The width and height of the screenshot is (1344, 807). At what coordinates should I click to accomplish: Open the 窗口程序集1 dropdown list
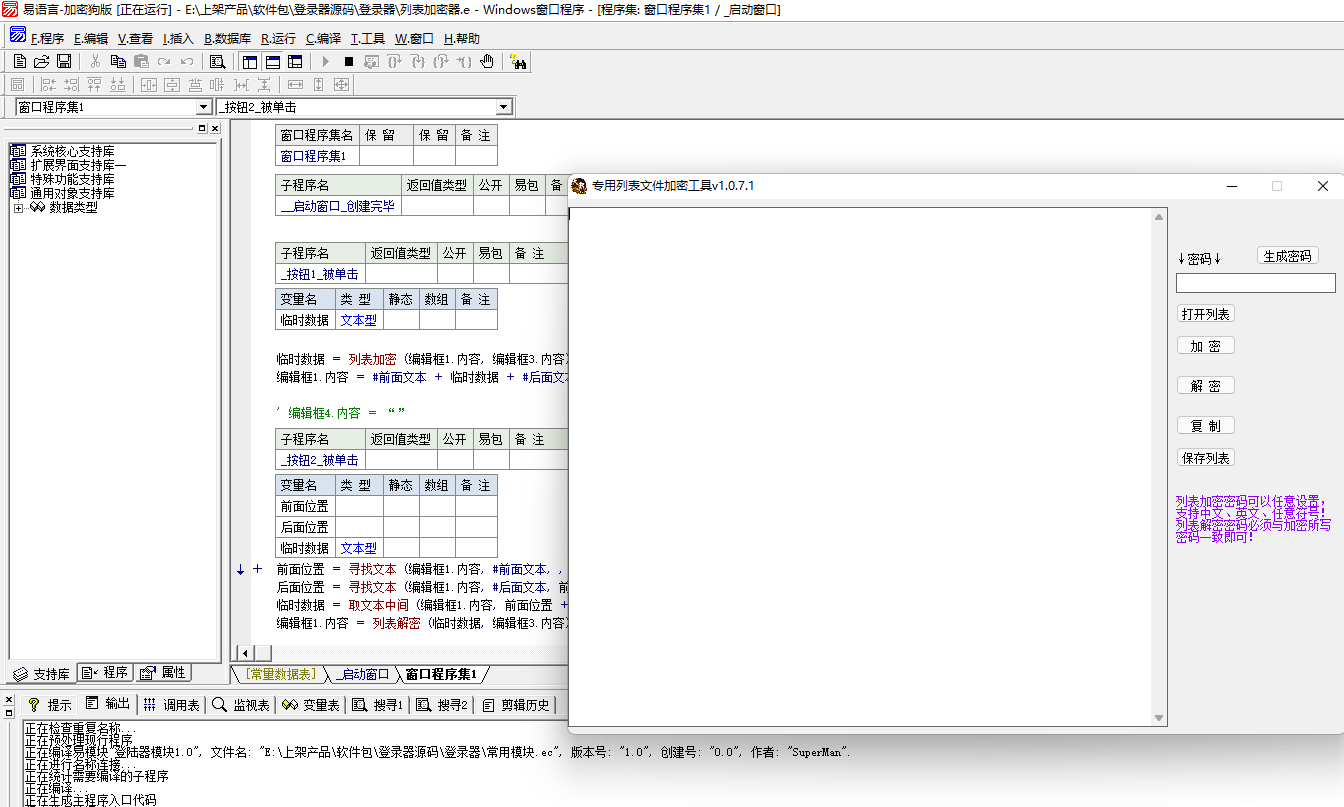click(204, 107)
